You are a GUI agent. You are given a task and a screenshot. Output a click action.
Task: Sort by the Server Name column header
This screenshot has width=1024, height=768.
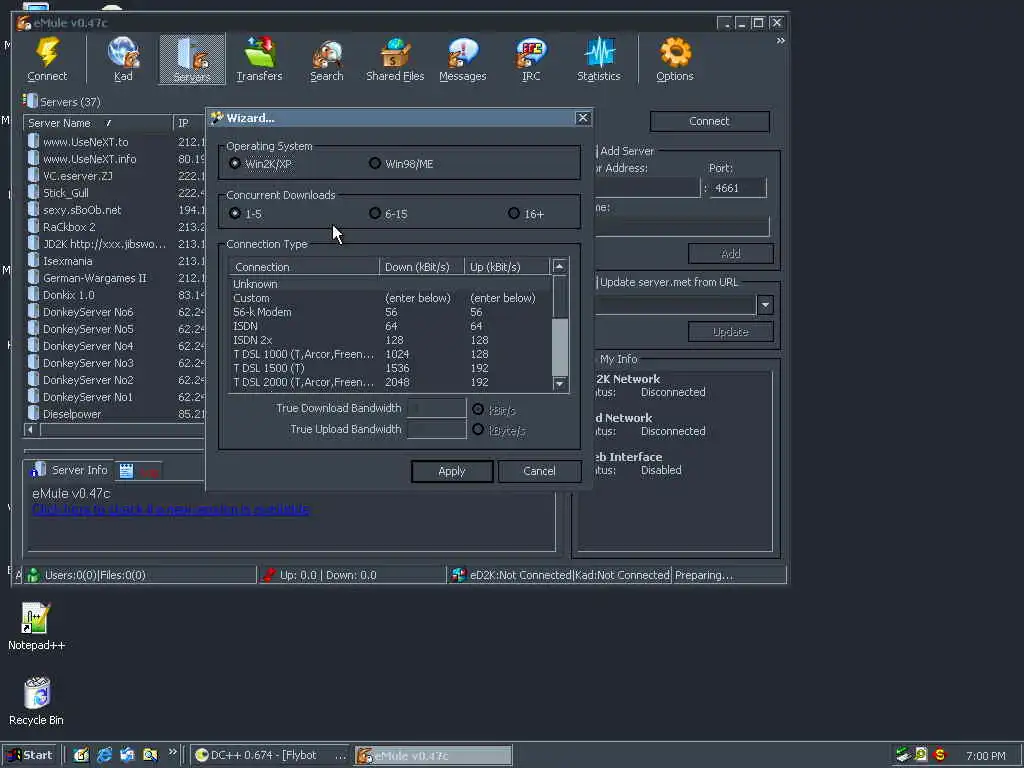tap(98, 123)
